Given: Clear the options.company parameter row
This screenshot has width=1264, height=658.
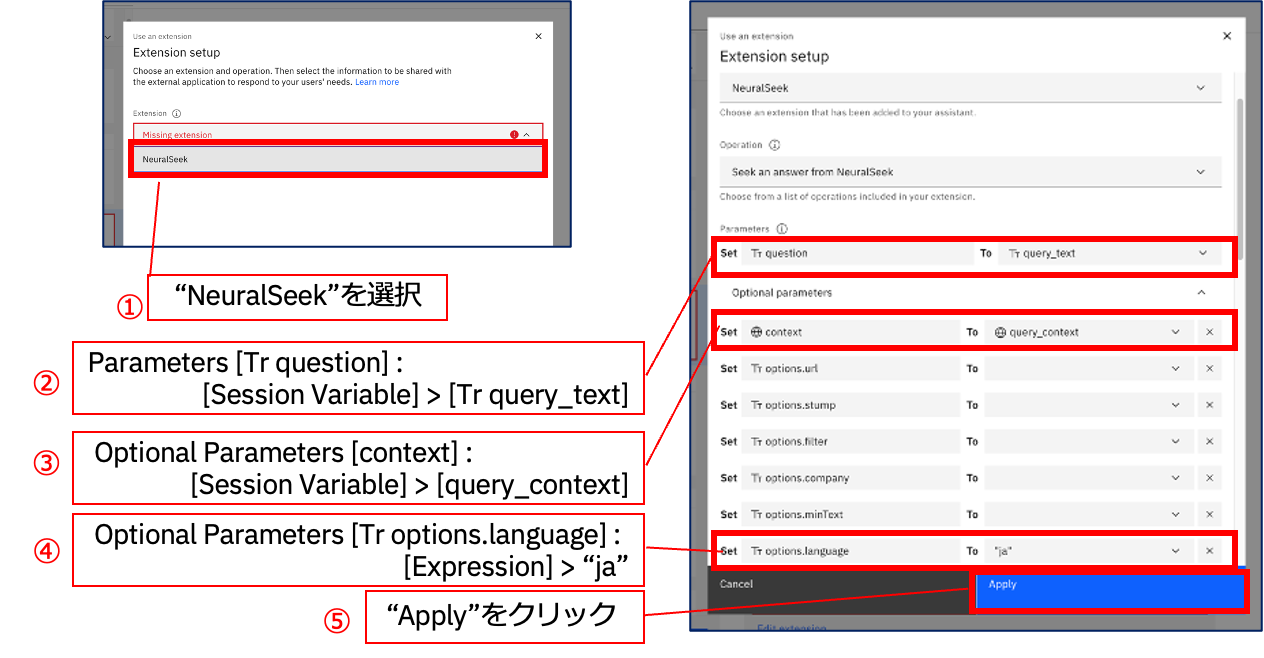Looking at the screenshot, I should pyautogui.click(x=1209, y=478).
